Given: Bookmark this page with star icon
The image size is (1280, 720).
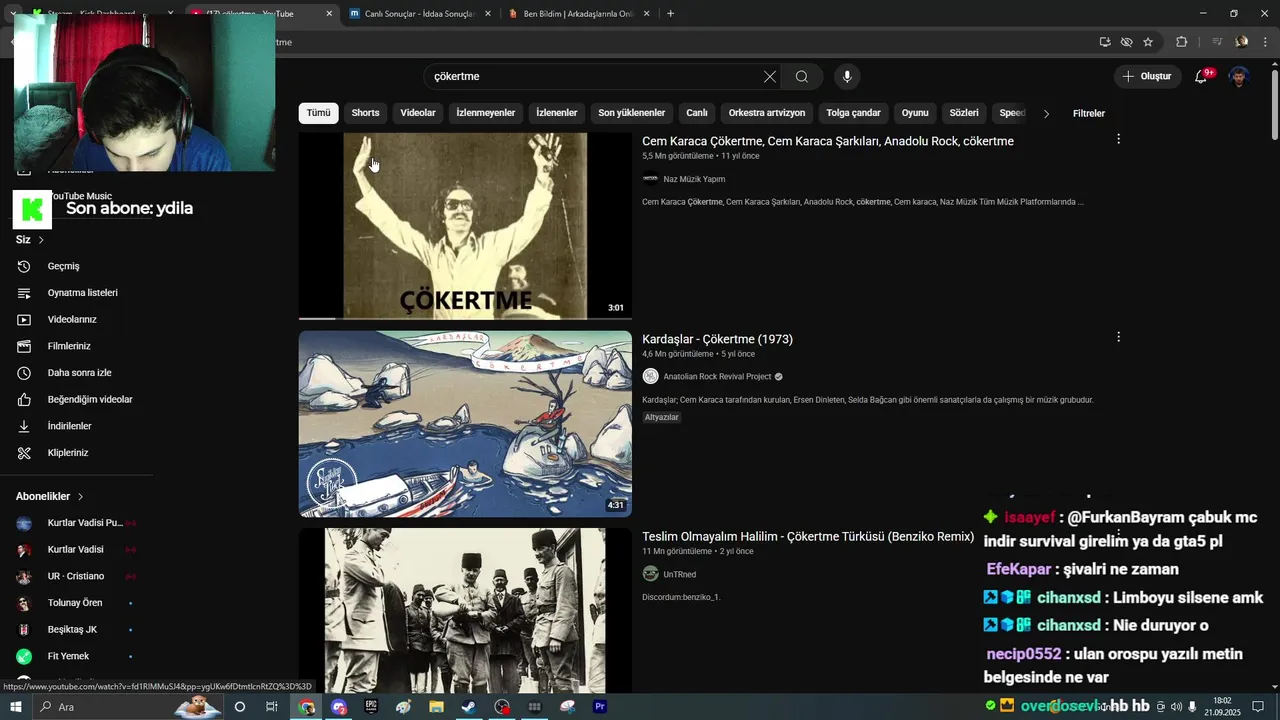Looking at the screenshot, I should click(x=1148, y=42).
